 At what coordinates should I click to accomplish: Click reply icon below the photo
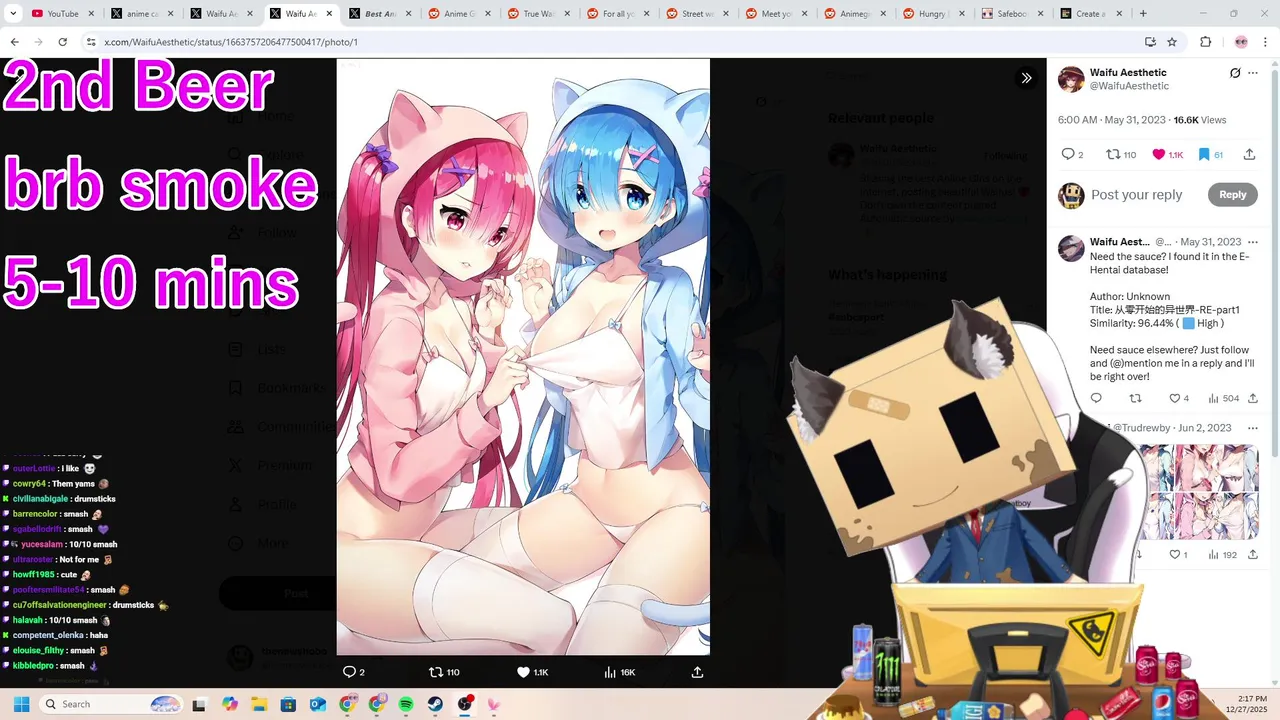(349, 672)
